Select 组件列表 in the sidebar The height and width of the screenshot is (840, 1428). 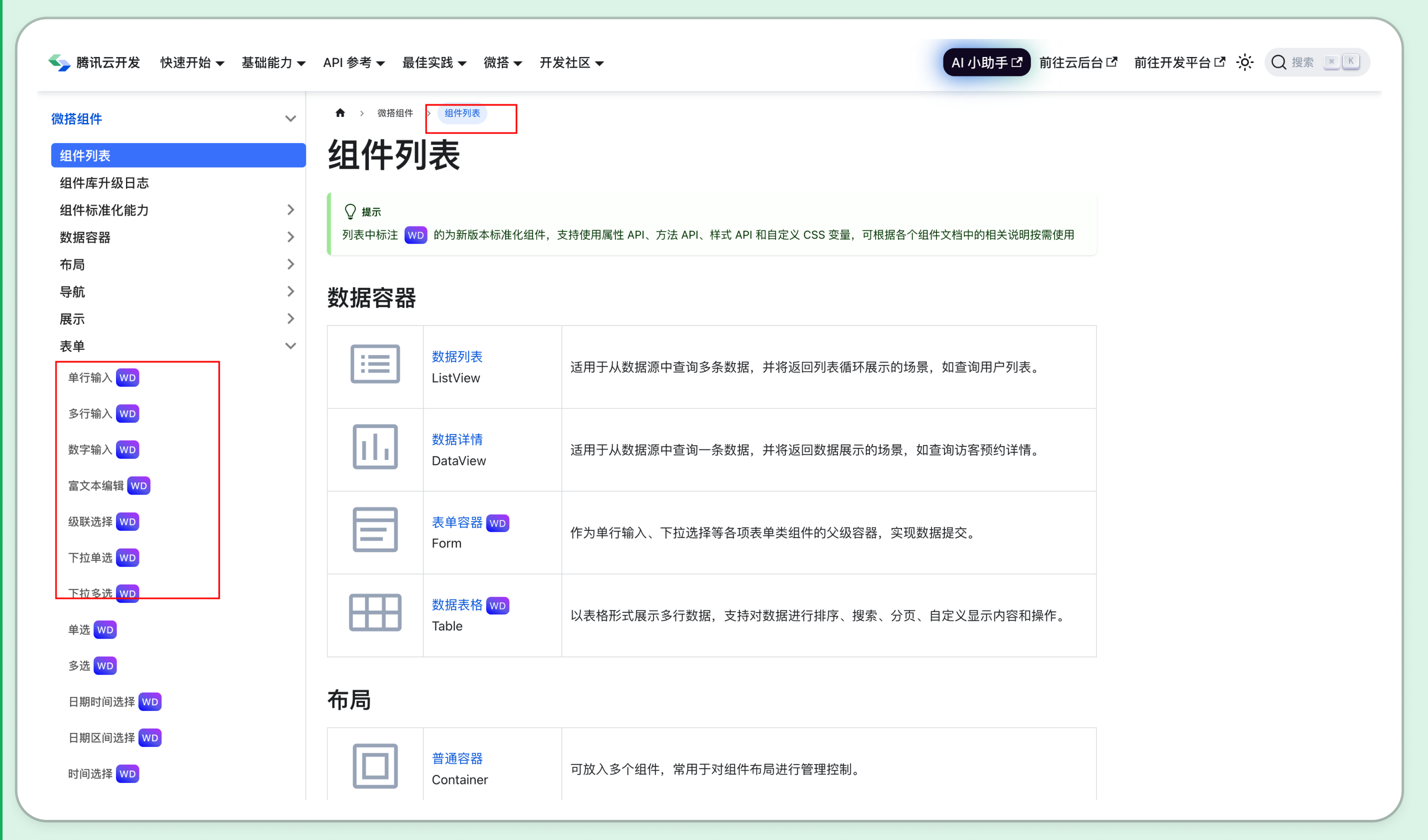pos(178,155)
